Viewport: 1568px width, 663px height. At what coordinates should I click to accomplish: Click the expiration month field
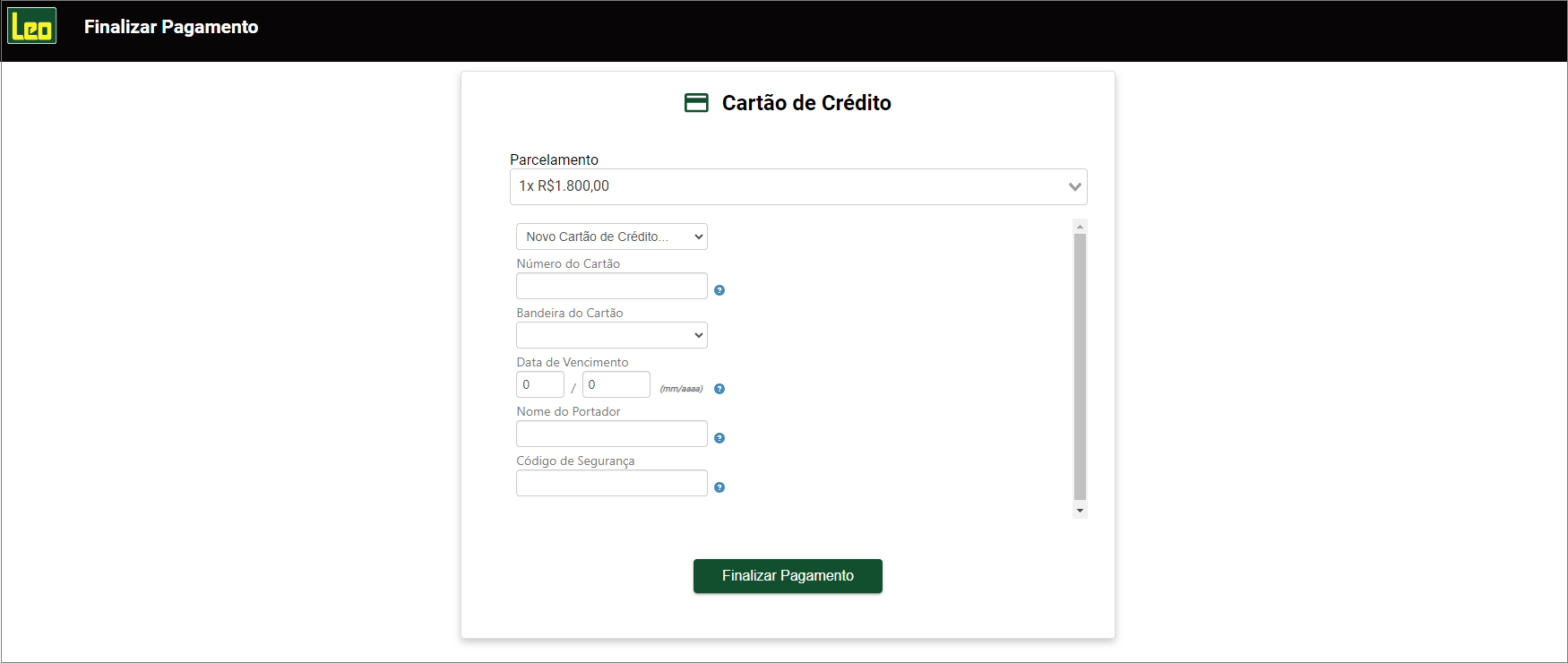(540, 384)
